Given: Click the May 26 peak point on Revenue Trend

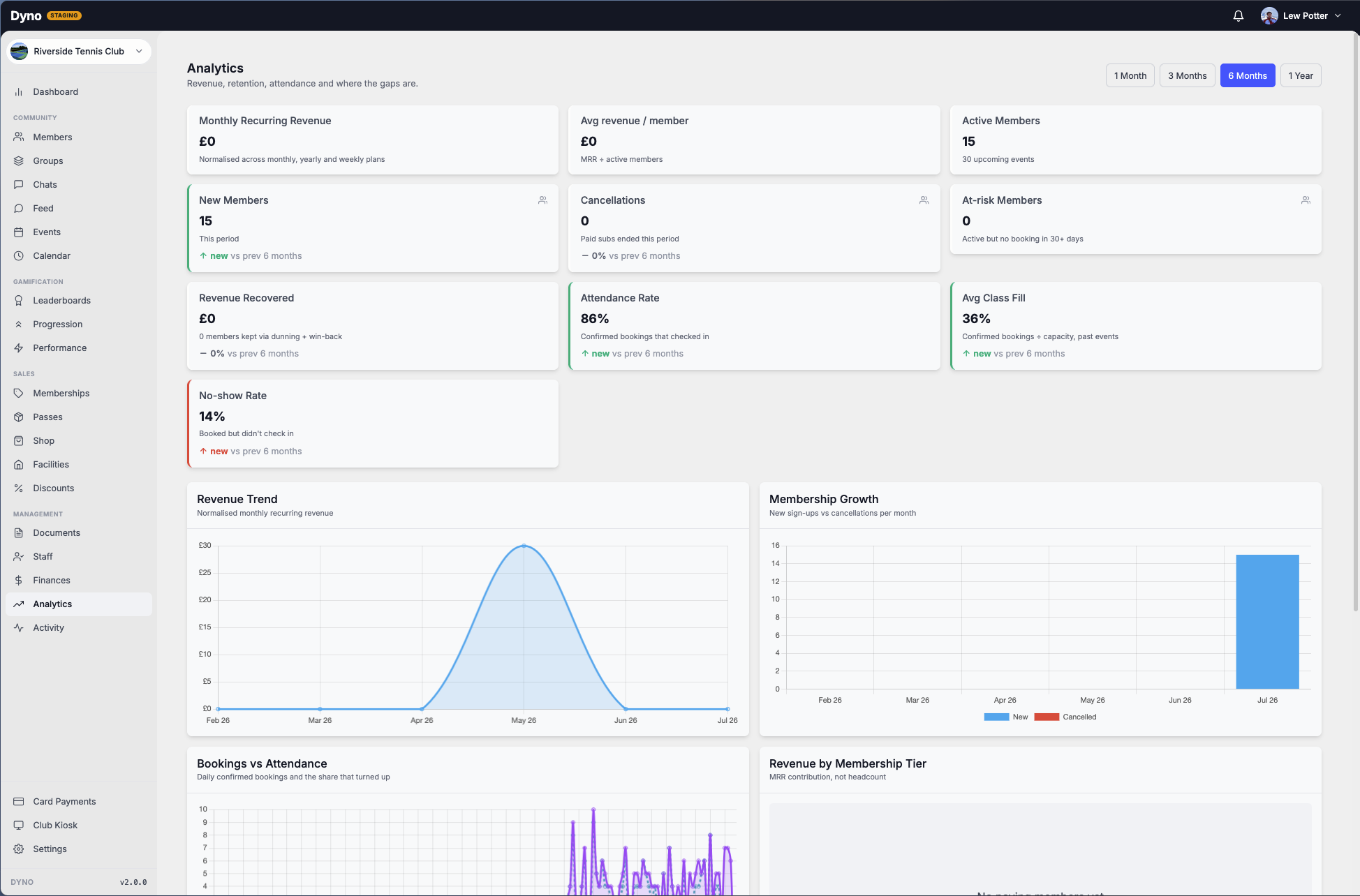Looking at the screenshot, I should point(524,546).
